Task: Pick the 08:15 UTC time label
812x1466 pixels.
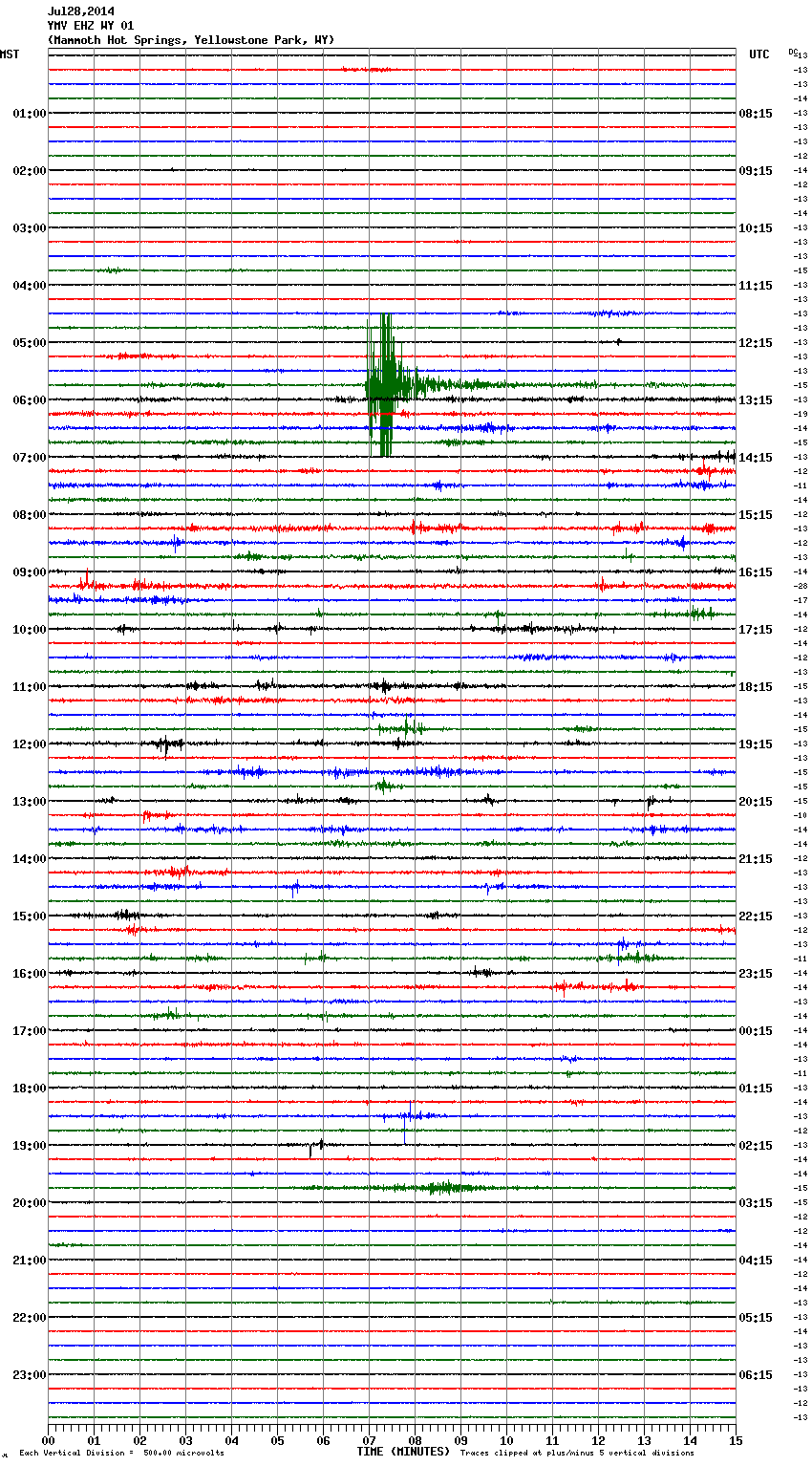Action: [x=756, y=114]
